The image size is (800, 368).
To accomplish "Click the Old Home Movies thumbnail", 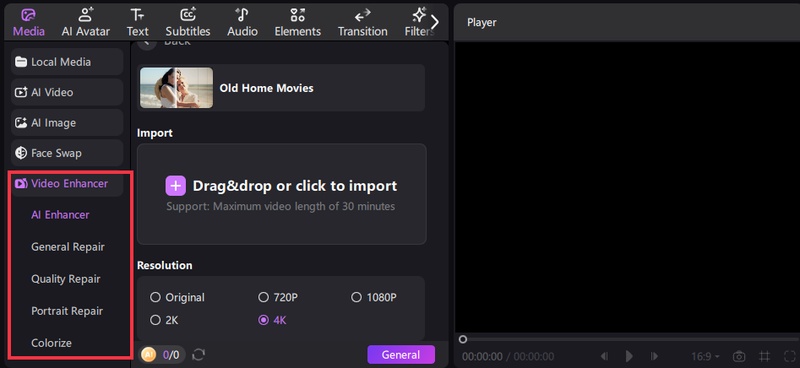I will pyautogui.click(x=177, y=88).
